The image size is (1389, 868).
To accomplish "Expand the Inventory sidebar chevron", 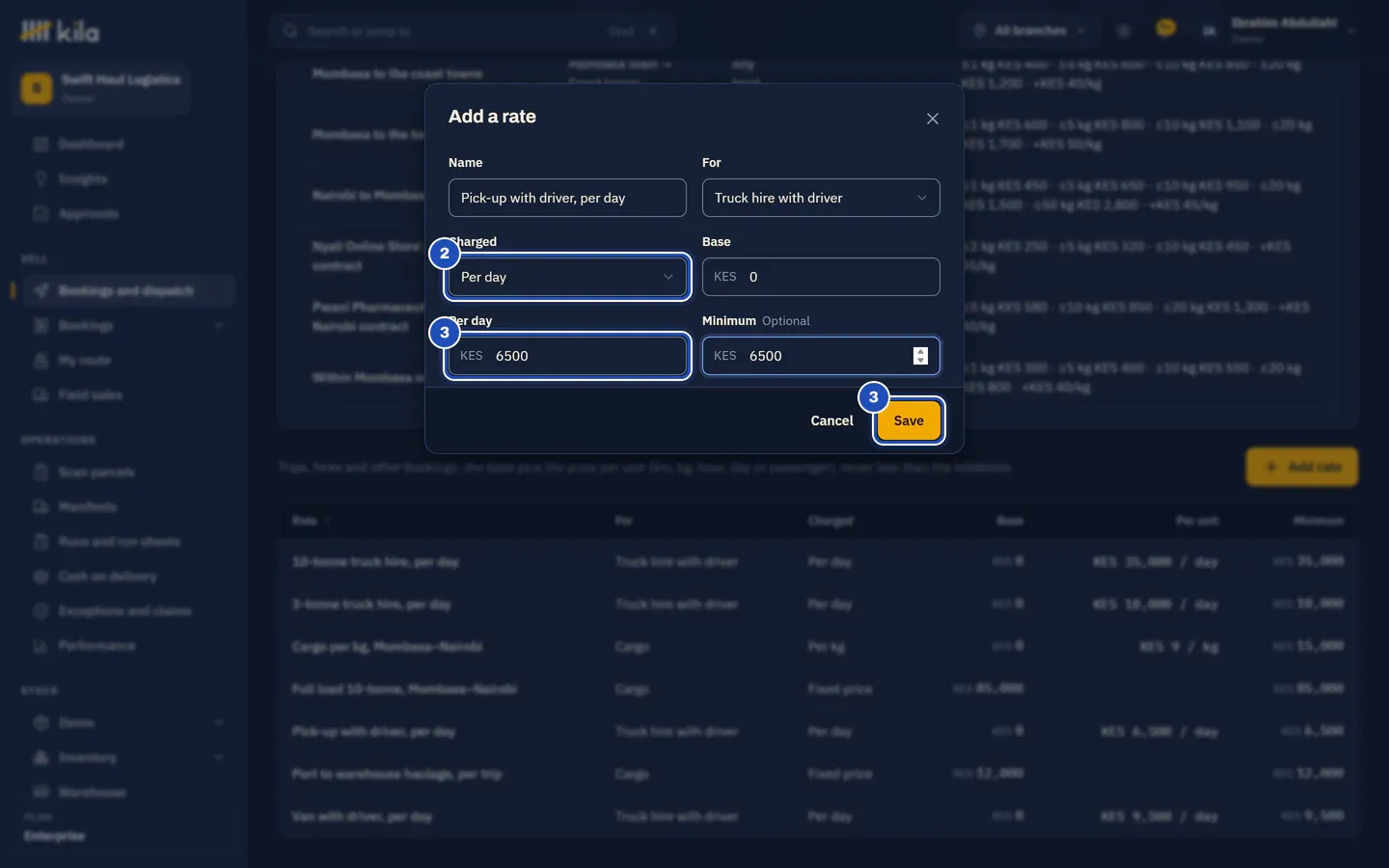I will pyautogui.click(x=219, y=758).
